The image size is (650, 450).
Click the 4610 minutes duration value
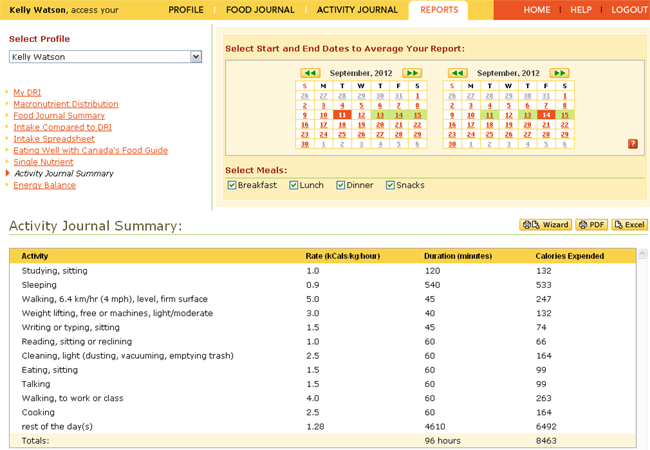pyautogui.click(x=434, y=427)
